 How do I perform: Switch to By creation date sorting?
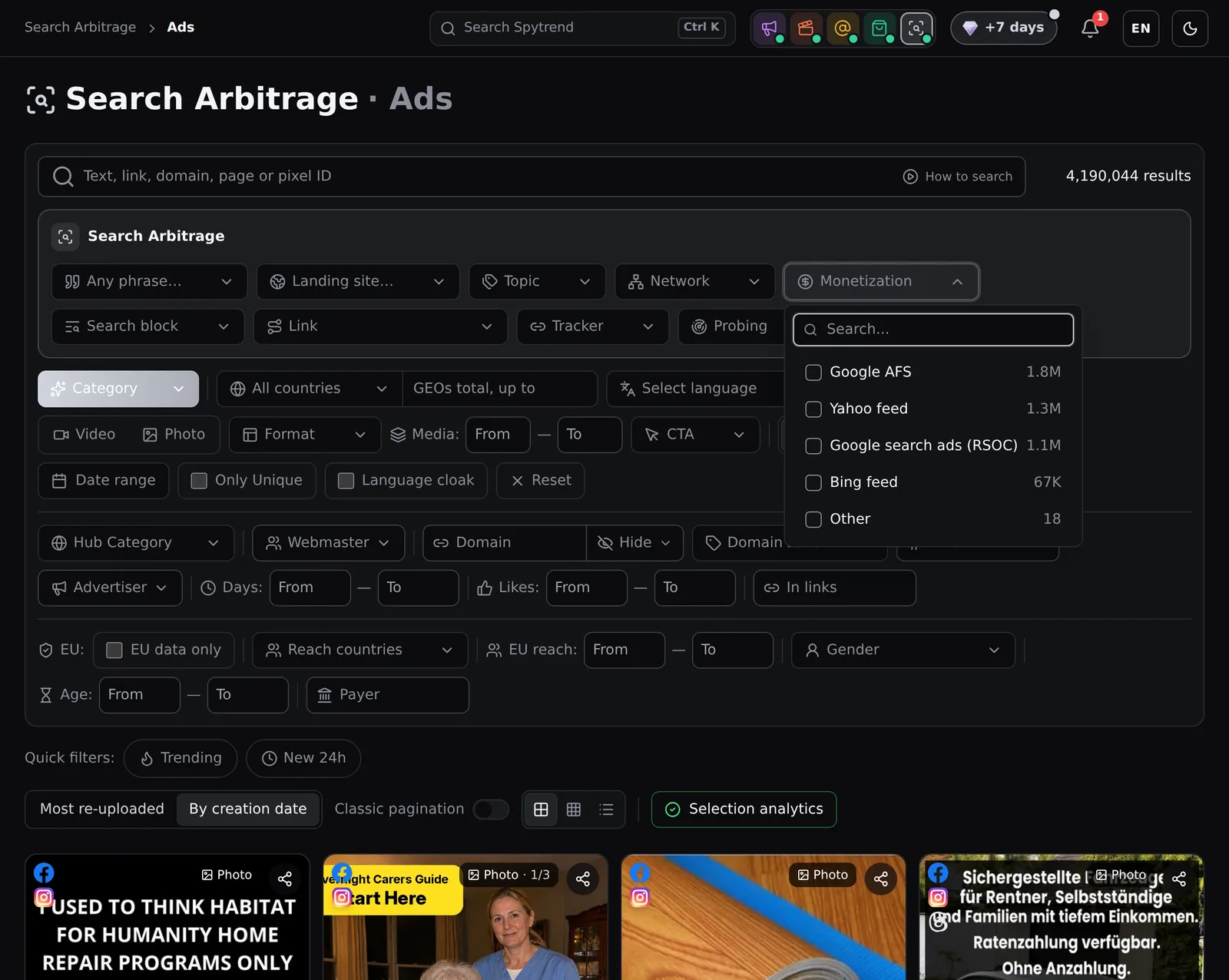[248, 809]
